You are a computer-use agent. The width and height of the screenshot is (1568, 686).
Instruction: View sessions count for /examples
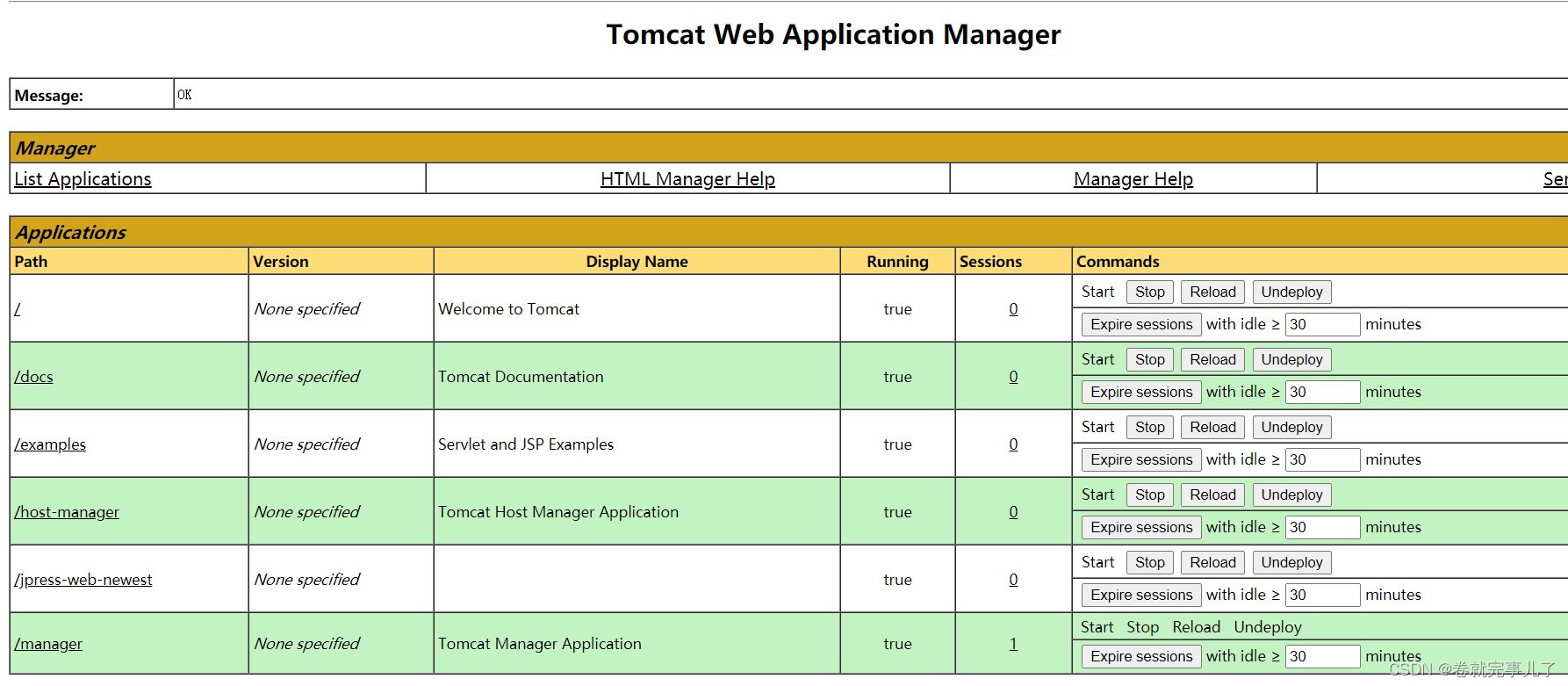point(1013,444)
